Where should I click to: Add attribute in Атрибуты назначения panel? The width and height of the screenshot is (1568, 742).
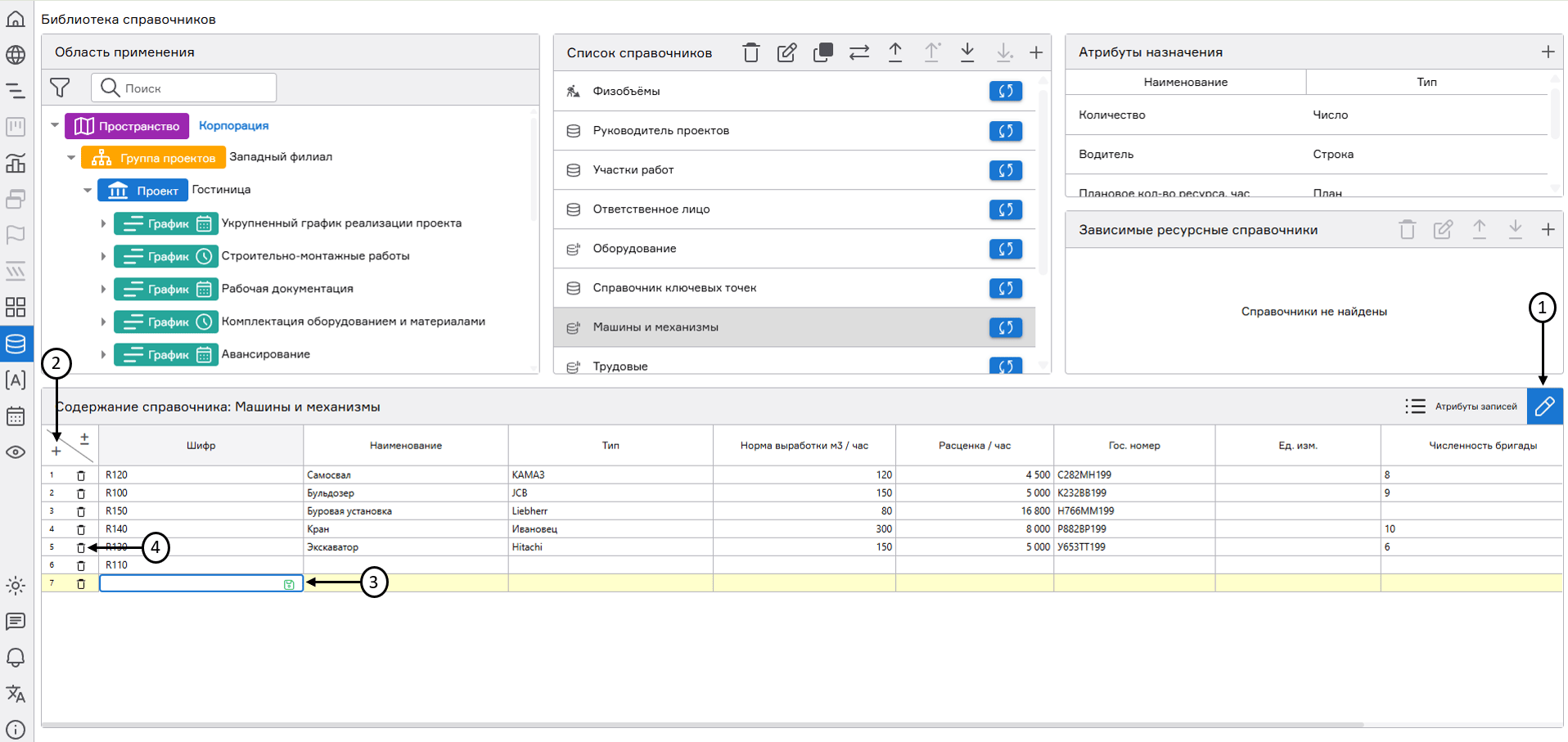click(1547, 52)
